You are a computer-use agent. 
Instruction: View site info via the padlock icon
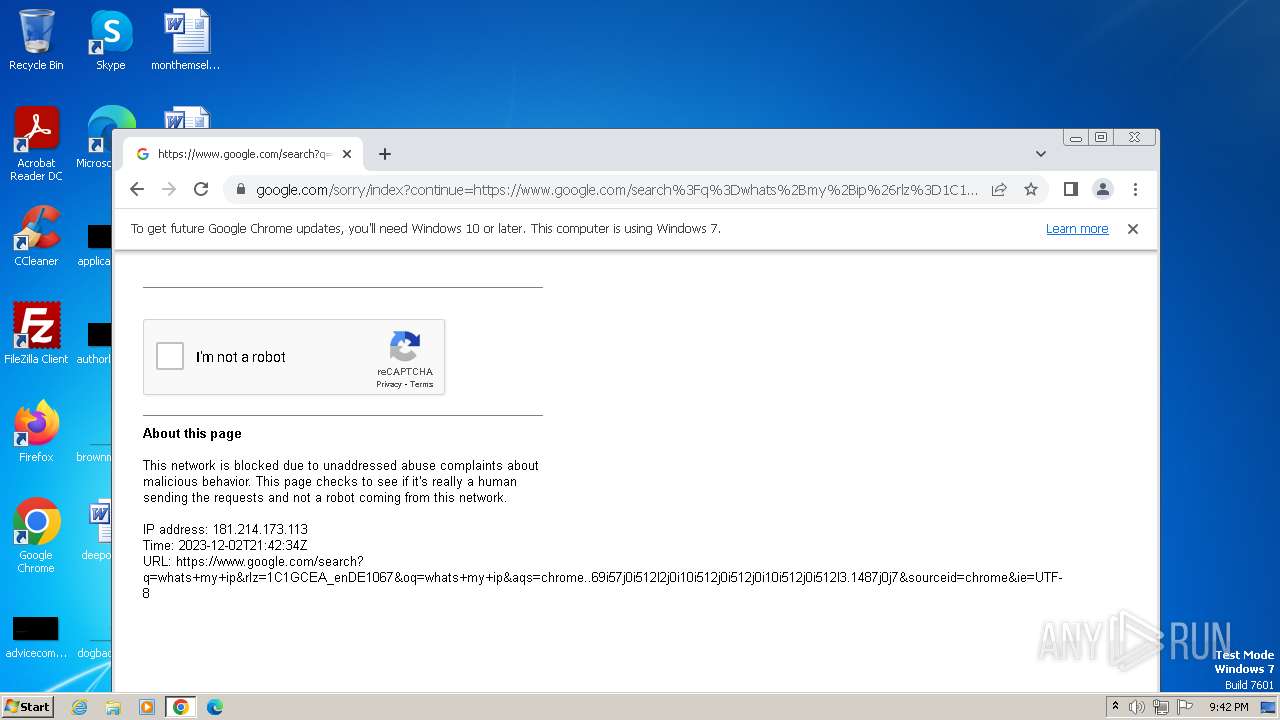point(240,189)
